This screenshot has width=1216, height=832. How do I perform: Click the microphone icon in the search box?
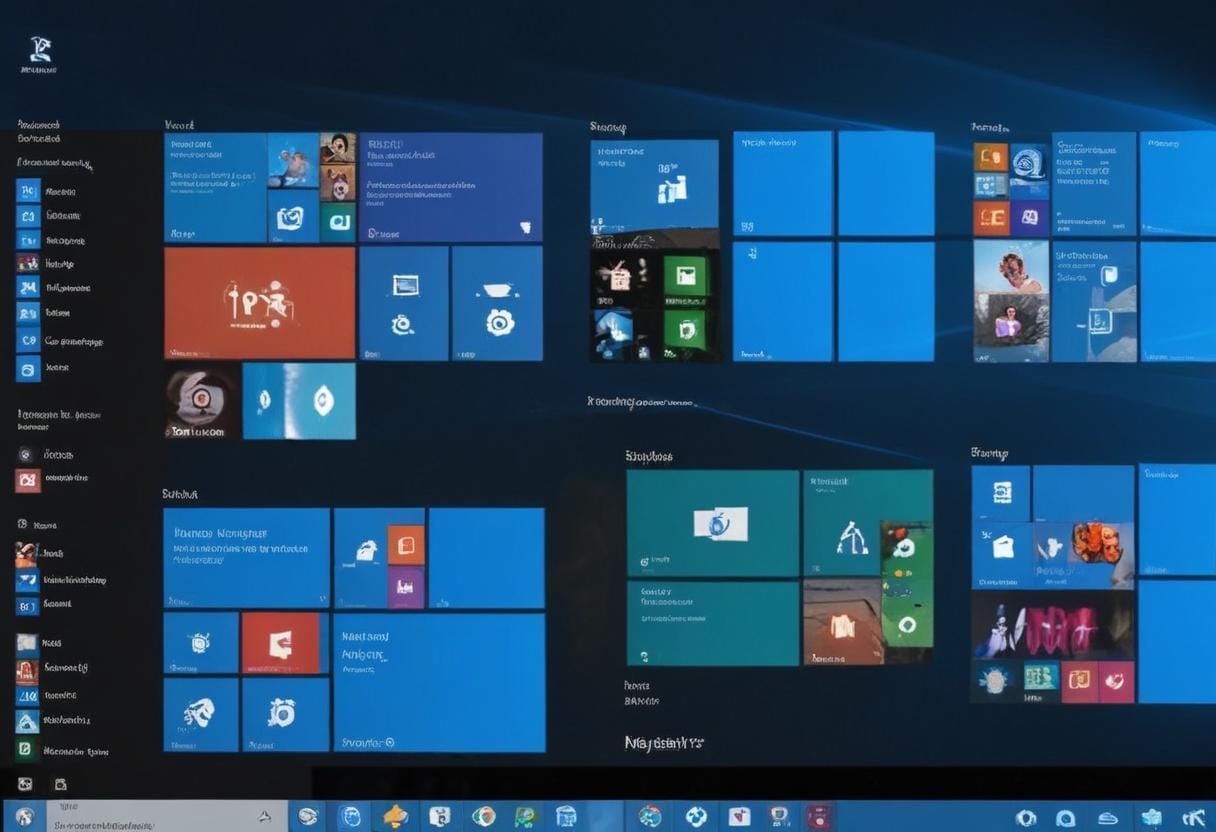(x=264, y=816)
